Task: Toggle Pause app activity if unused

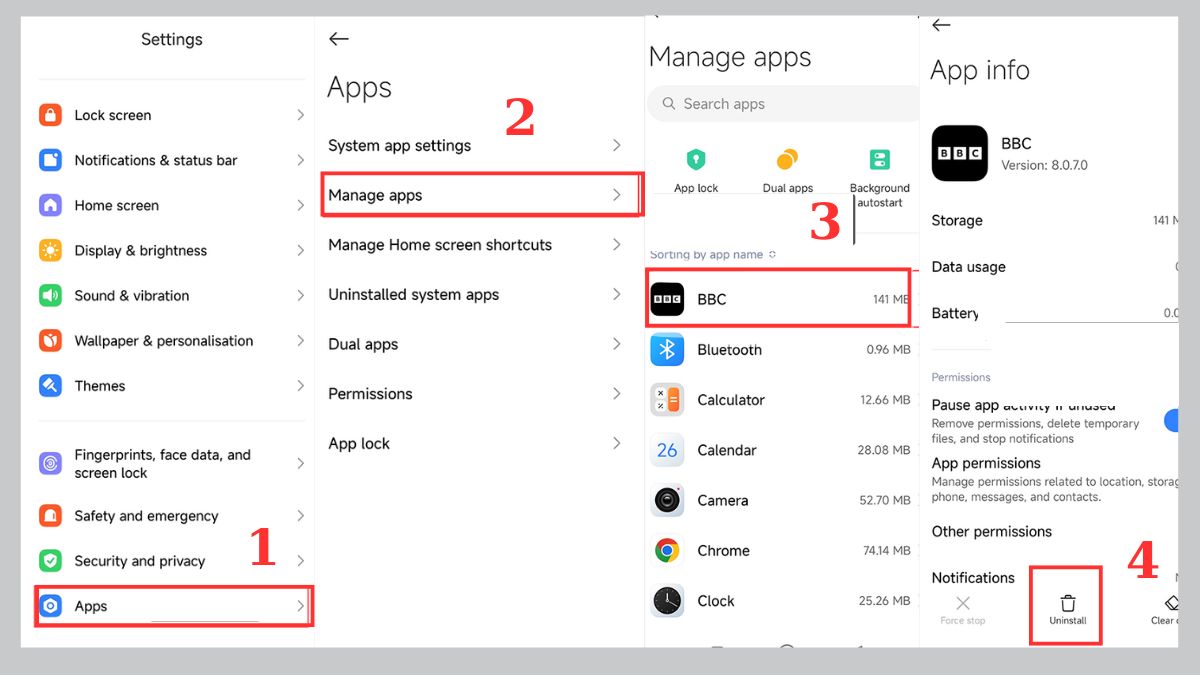Action: point(1172,420)
